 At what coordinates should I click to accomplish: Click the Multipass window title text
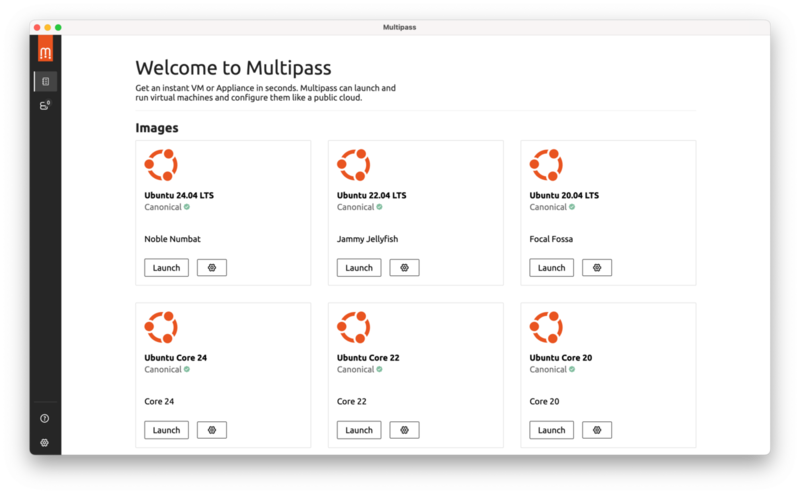coord(399,27)
